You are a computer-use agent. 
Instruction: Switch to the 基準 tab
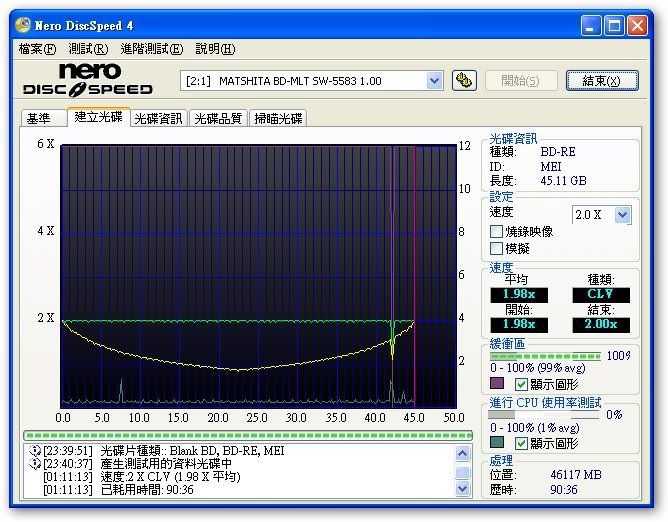(x=44, y=118)
